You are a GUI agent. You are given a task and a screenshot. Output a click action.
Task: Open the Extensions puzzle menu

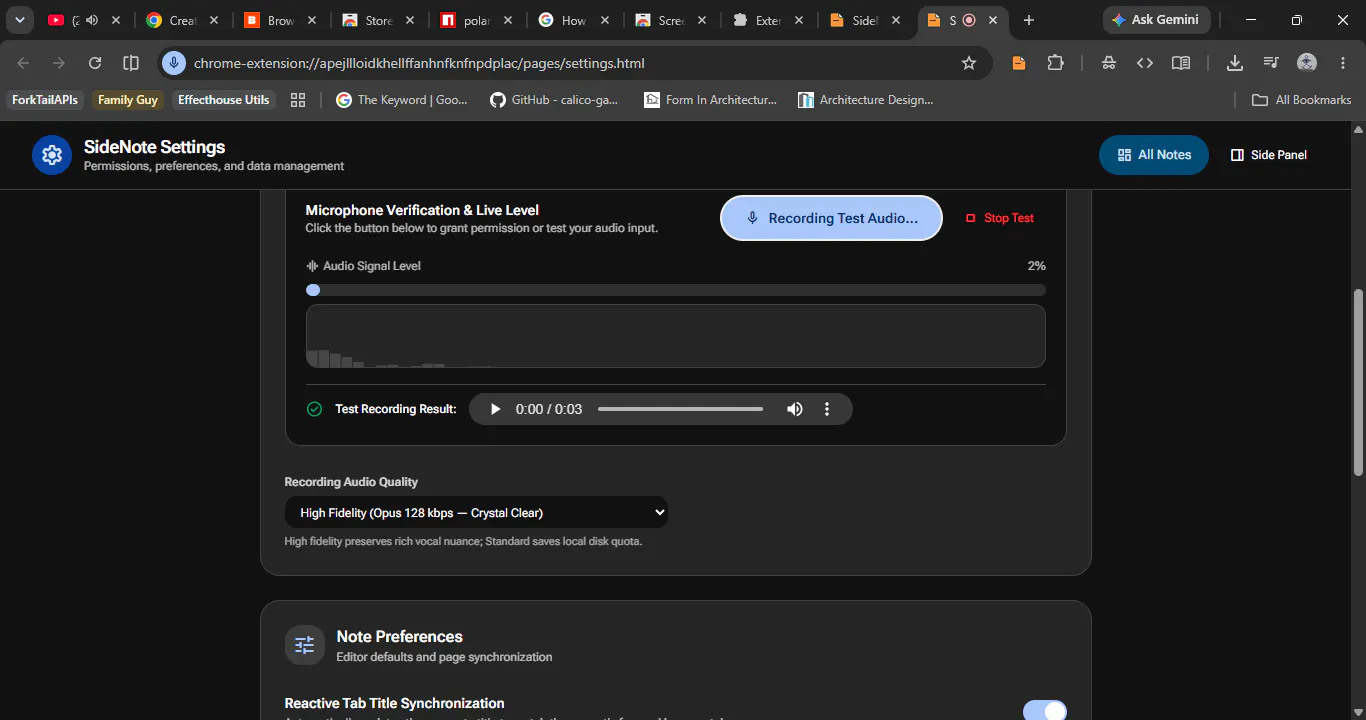click(x=1056, y=63)
